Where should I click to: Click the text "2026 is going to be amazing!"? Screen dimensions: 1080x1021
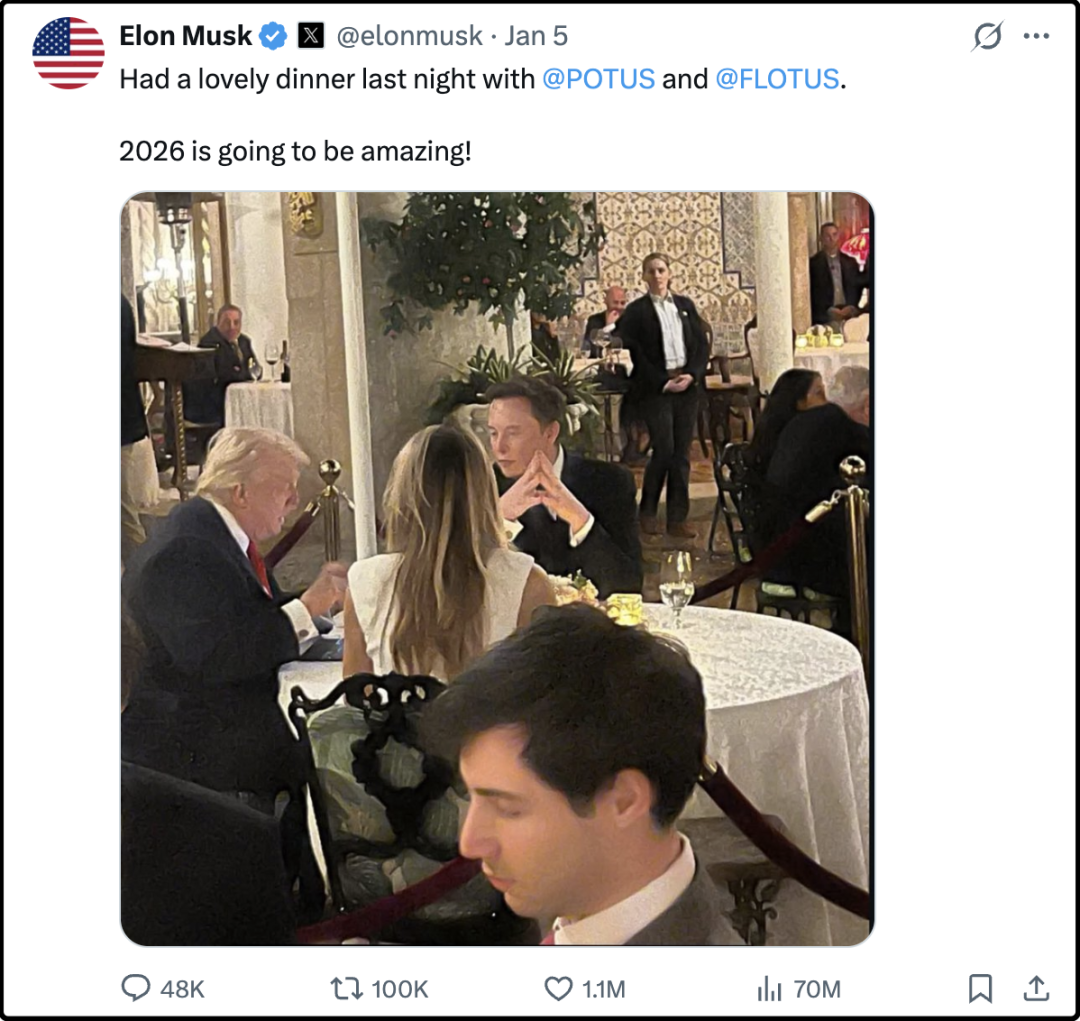pyautogui.click(x=294, y=152)
